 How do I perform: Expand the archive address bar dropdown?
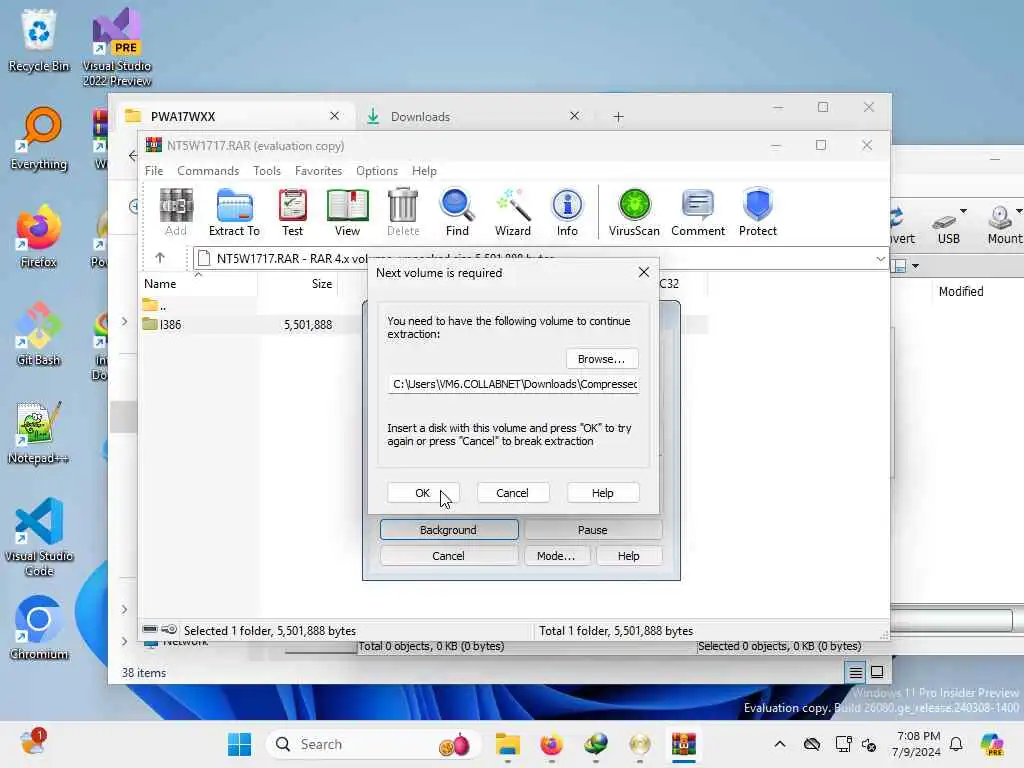[880, 259]
